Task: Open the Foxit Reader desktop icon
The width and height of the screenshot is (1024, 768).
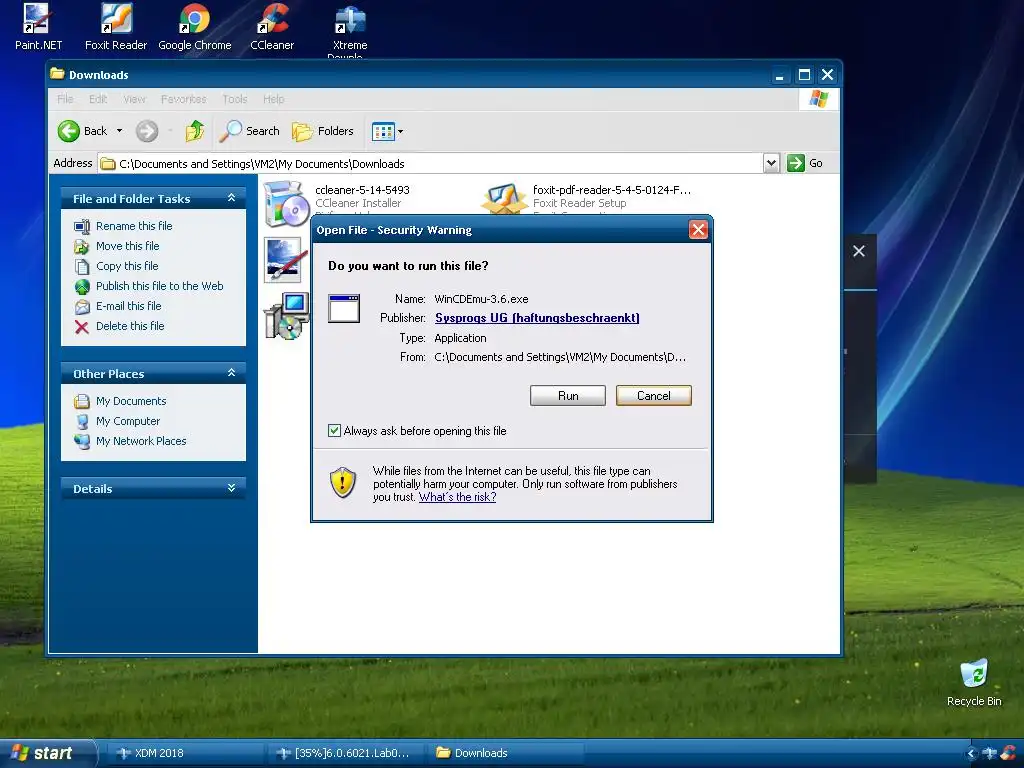Action: (x=116, y=26)
